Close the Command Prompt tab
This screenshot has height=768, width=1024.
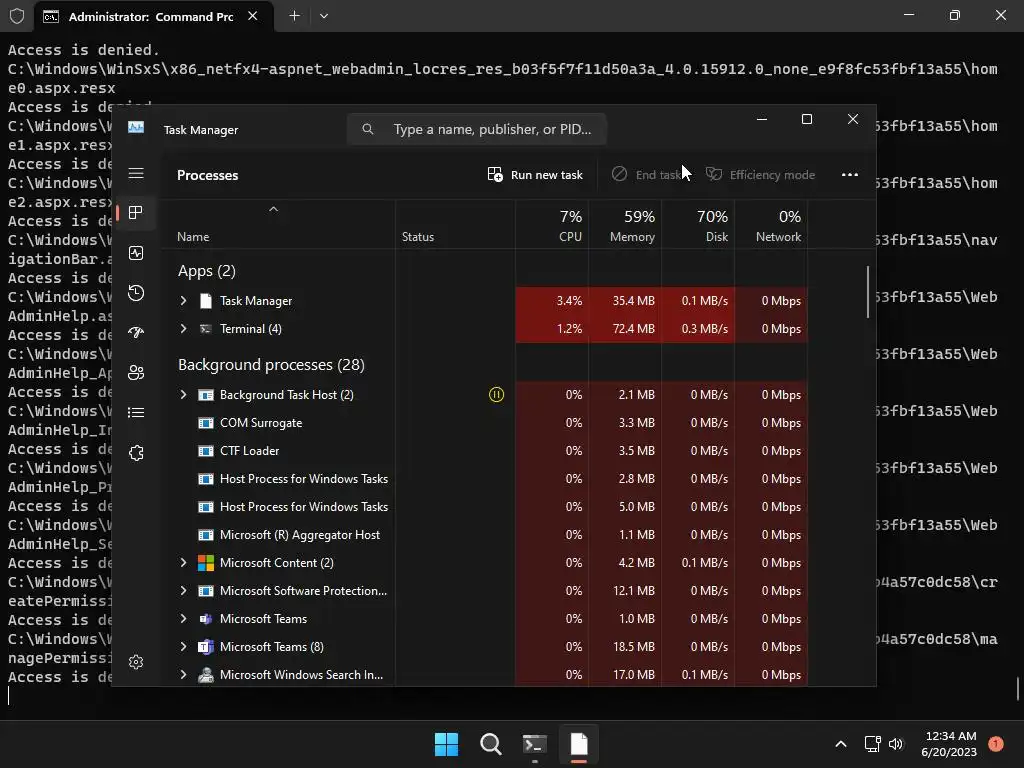point(253,16)
